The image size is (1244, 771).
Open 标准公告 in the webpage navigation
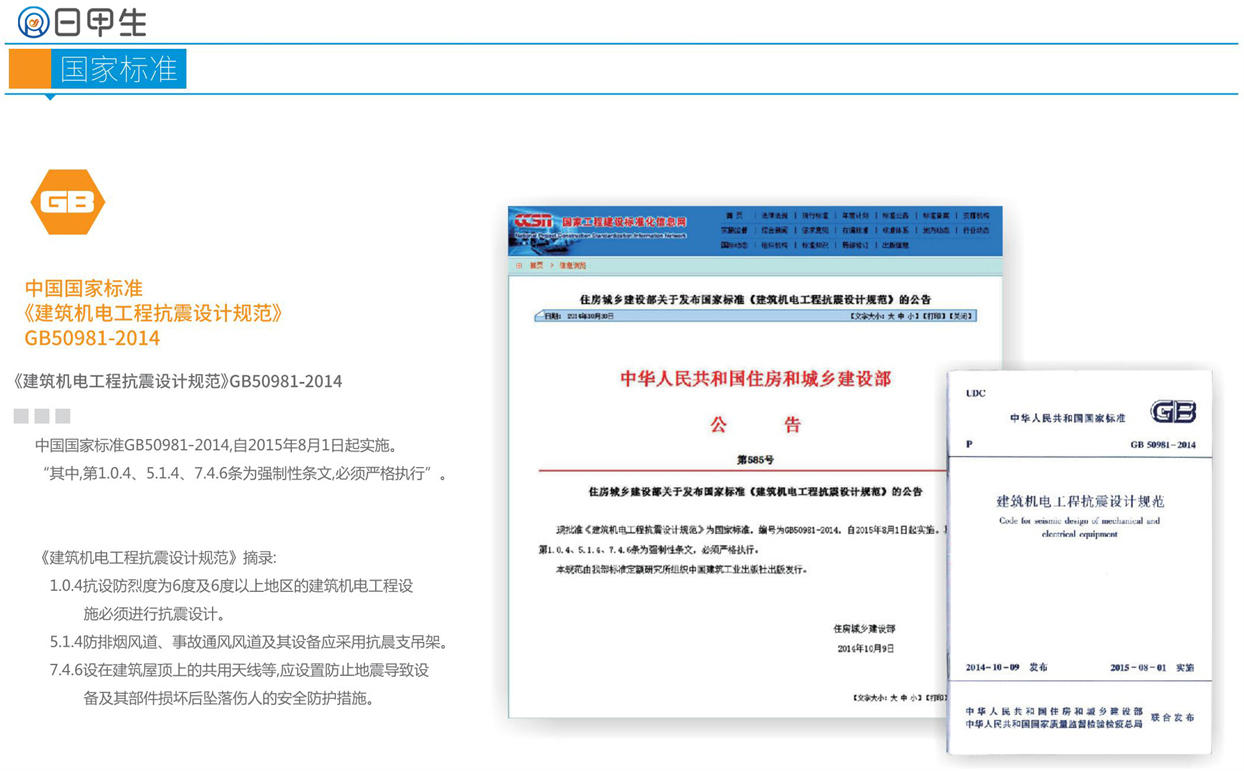pyautogui.click(x=895, y=216)
